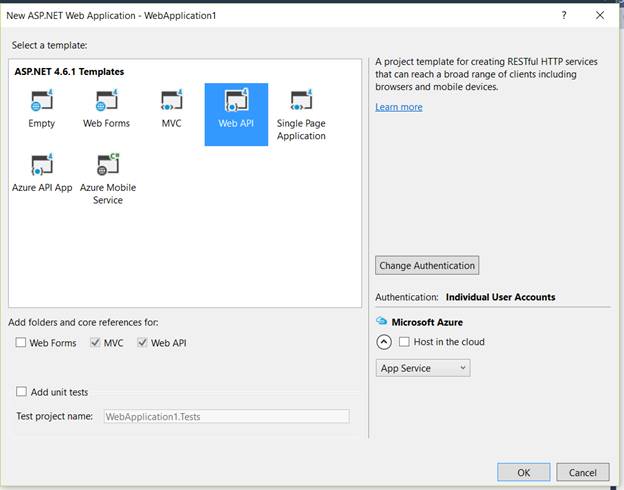Toggle the Web API references checkbox
624x490 pixels.
click(x=143, y=343)
